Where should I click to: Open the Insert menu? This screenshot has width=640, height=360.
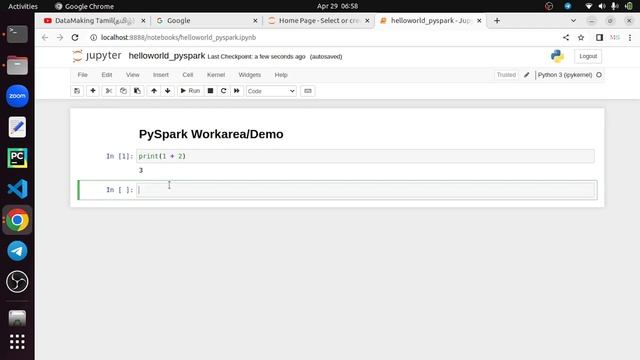pyautogui.click(x=161, y=75)
